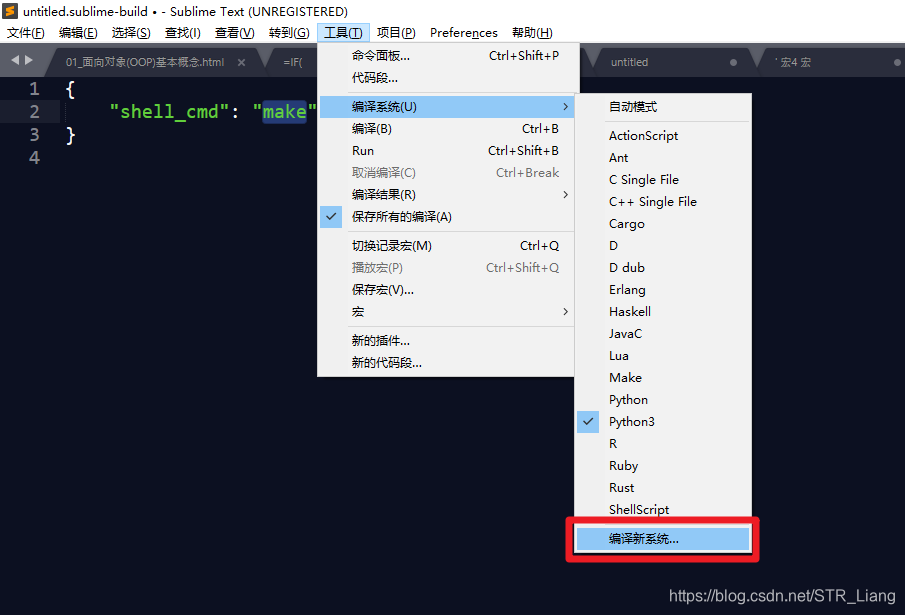Open the 转到(G) menu
The width and height of the screenshot is (905, 615).
click(x=289, y=33)
